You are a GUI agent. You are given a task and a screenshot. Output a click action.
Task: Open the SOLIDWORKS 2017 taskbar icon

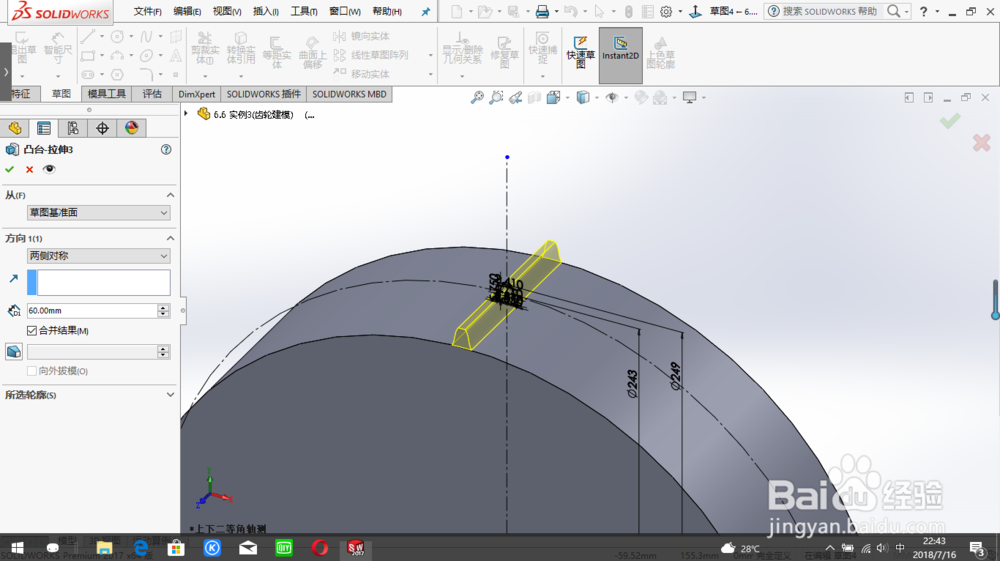coord(355,548)
